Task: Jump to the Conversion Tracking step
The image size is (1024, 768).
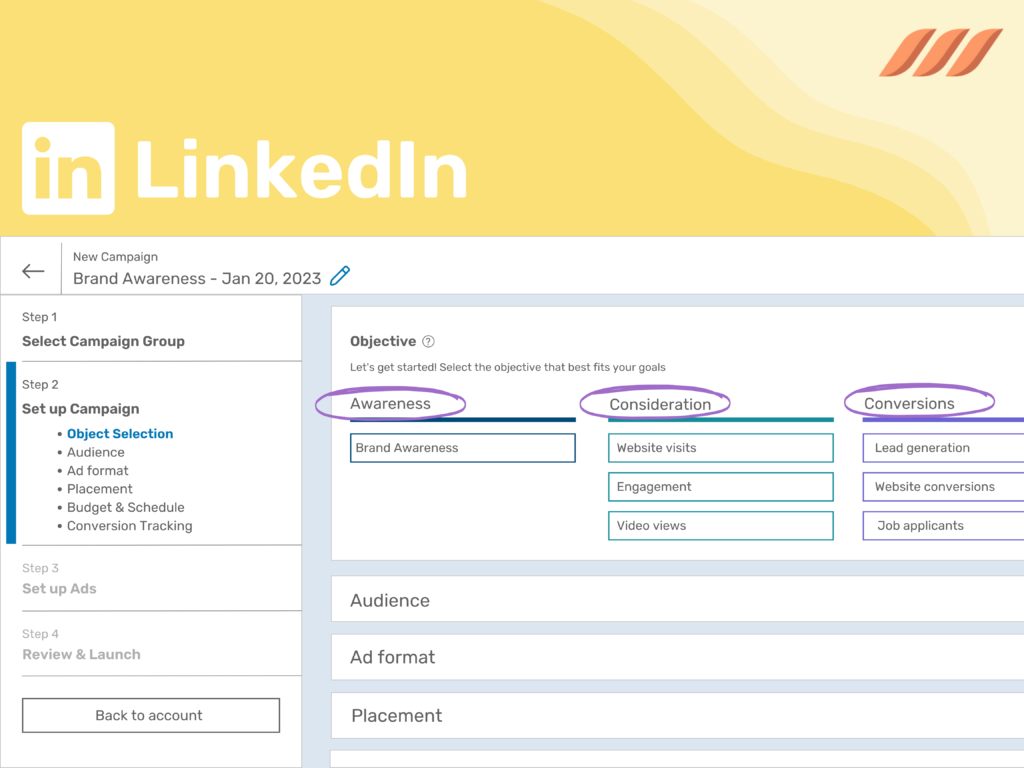Action: click(130, 525)
